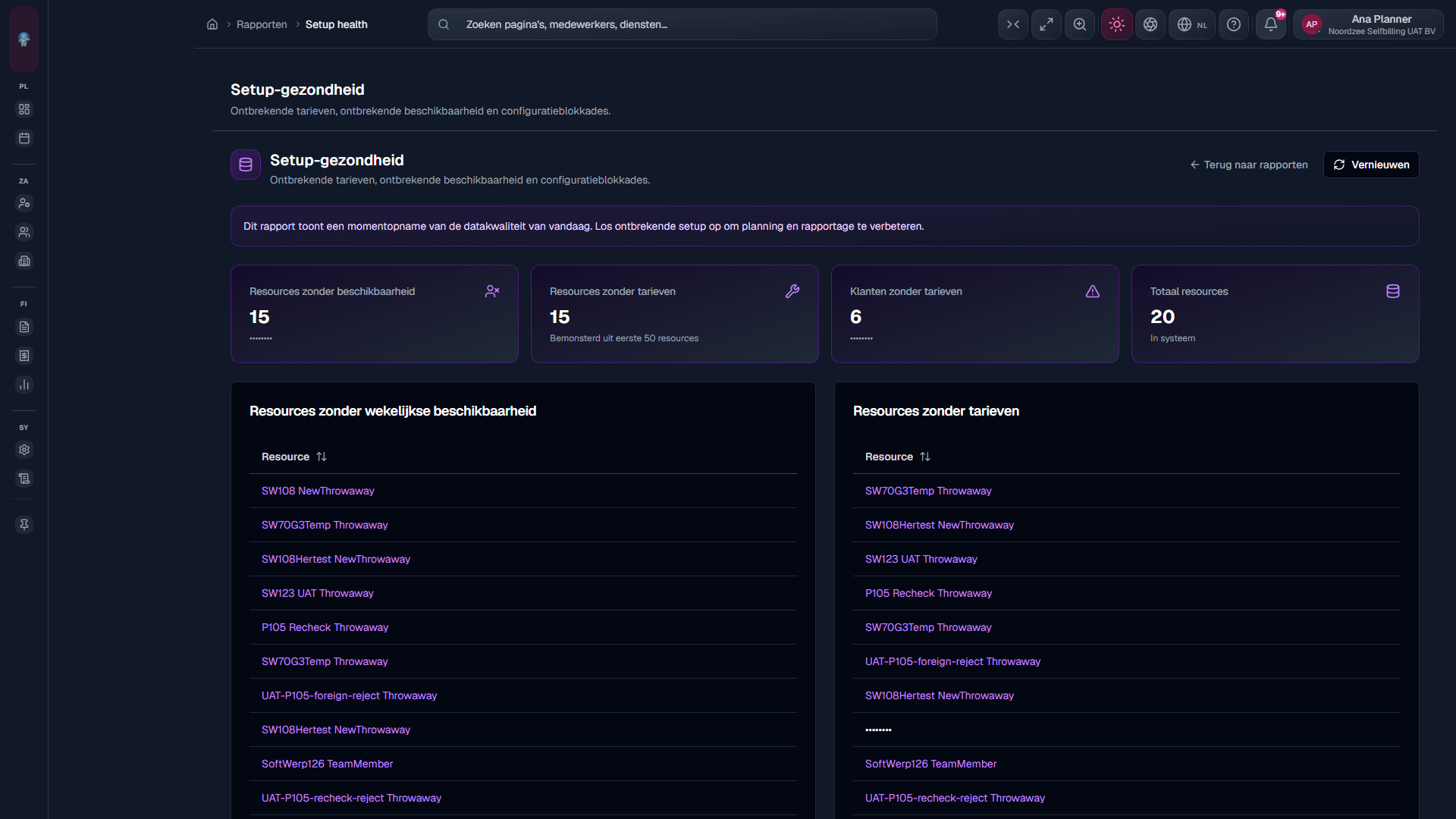Click the user-x icon on beschikbaarheid card
Image resolution: width=1456 pixels, height=819 pixels.
coord(492,291)
